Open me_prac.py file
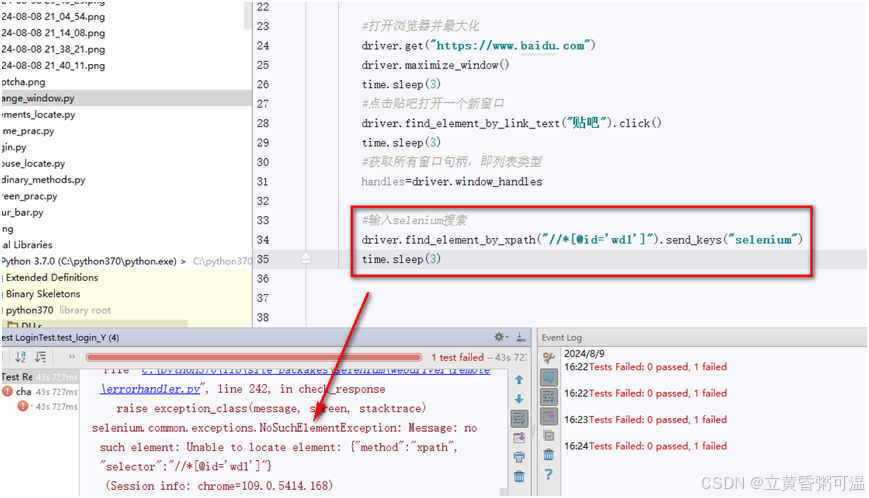Image resolution: width=869 pixels, height=498 pixels. [x=28, y=131]
